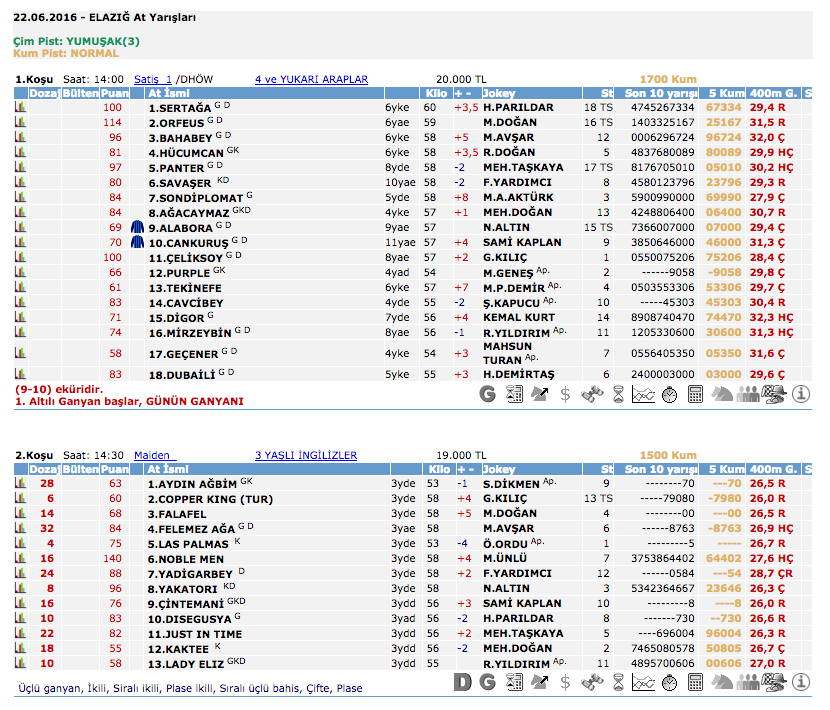This screenshot has width=830, height=710.
Task: Click the binoculars icon under race 1
Action: [x=592, y=395]
